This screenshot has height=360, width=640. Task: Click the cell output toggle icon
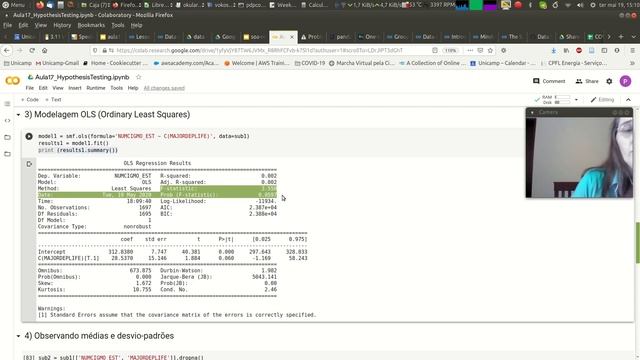pos(29,164)
